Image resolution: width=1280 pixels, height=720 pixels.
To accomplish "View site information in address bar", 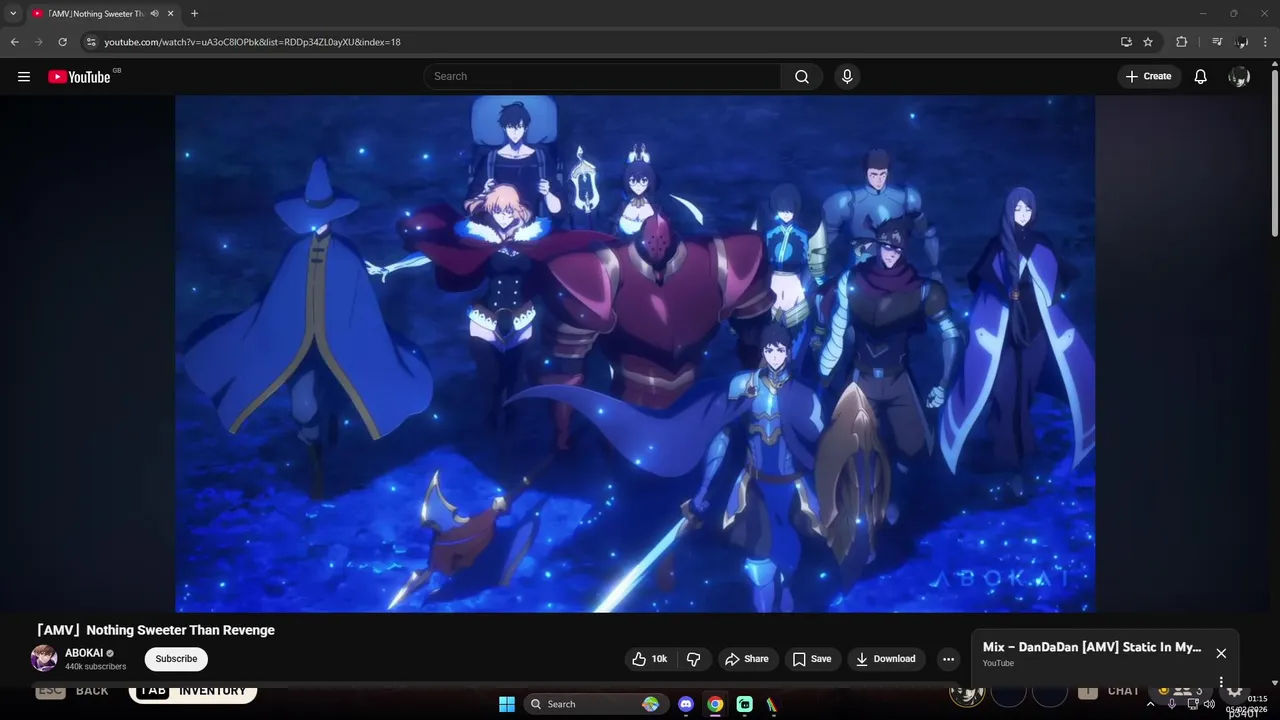I will pos(90,42).
